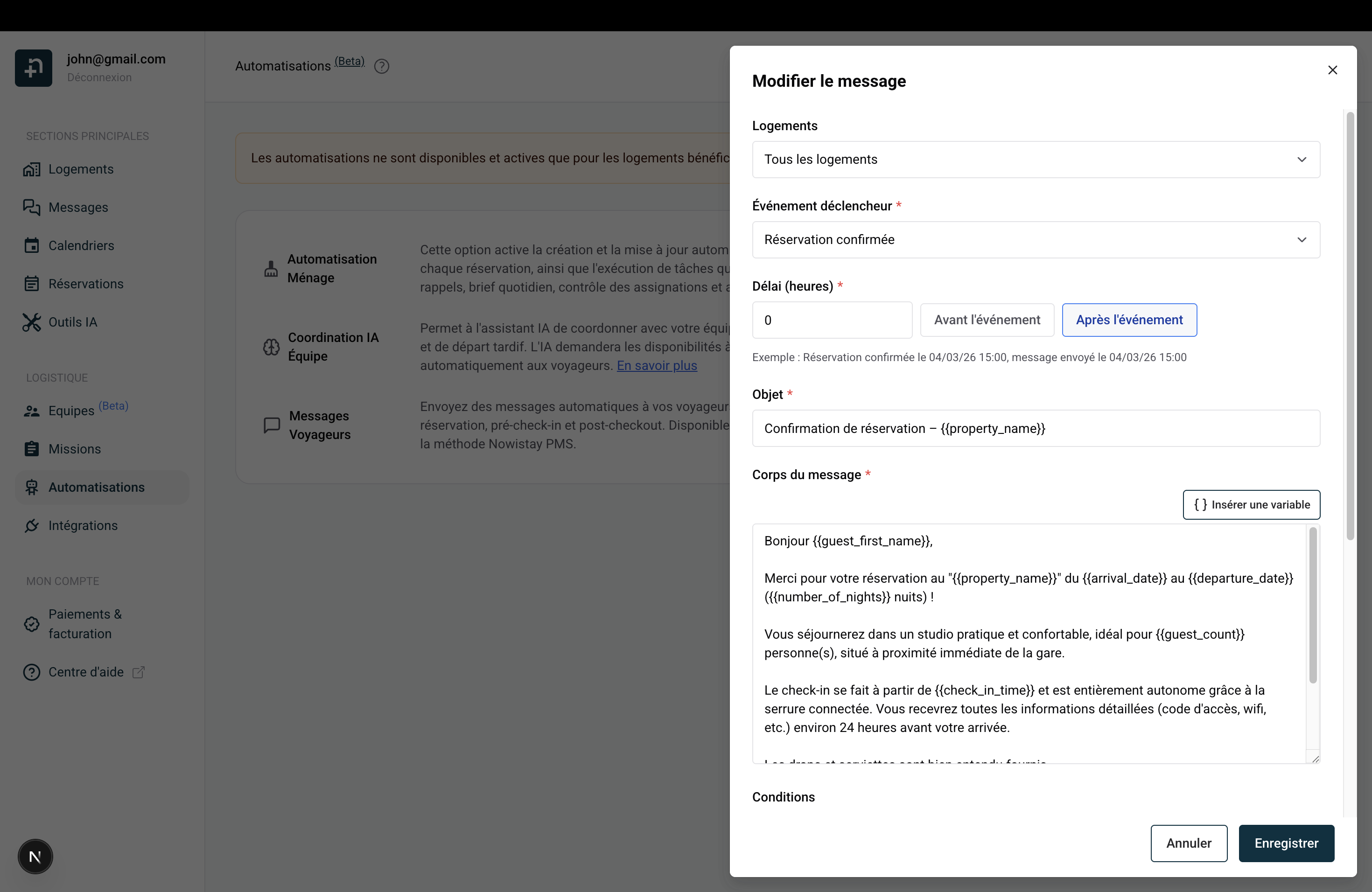Select the Avant l'événement option
1372x892 pixels.
click(x=987, y=320)
